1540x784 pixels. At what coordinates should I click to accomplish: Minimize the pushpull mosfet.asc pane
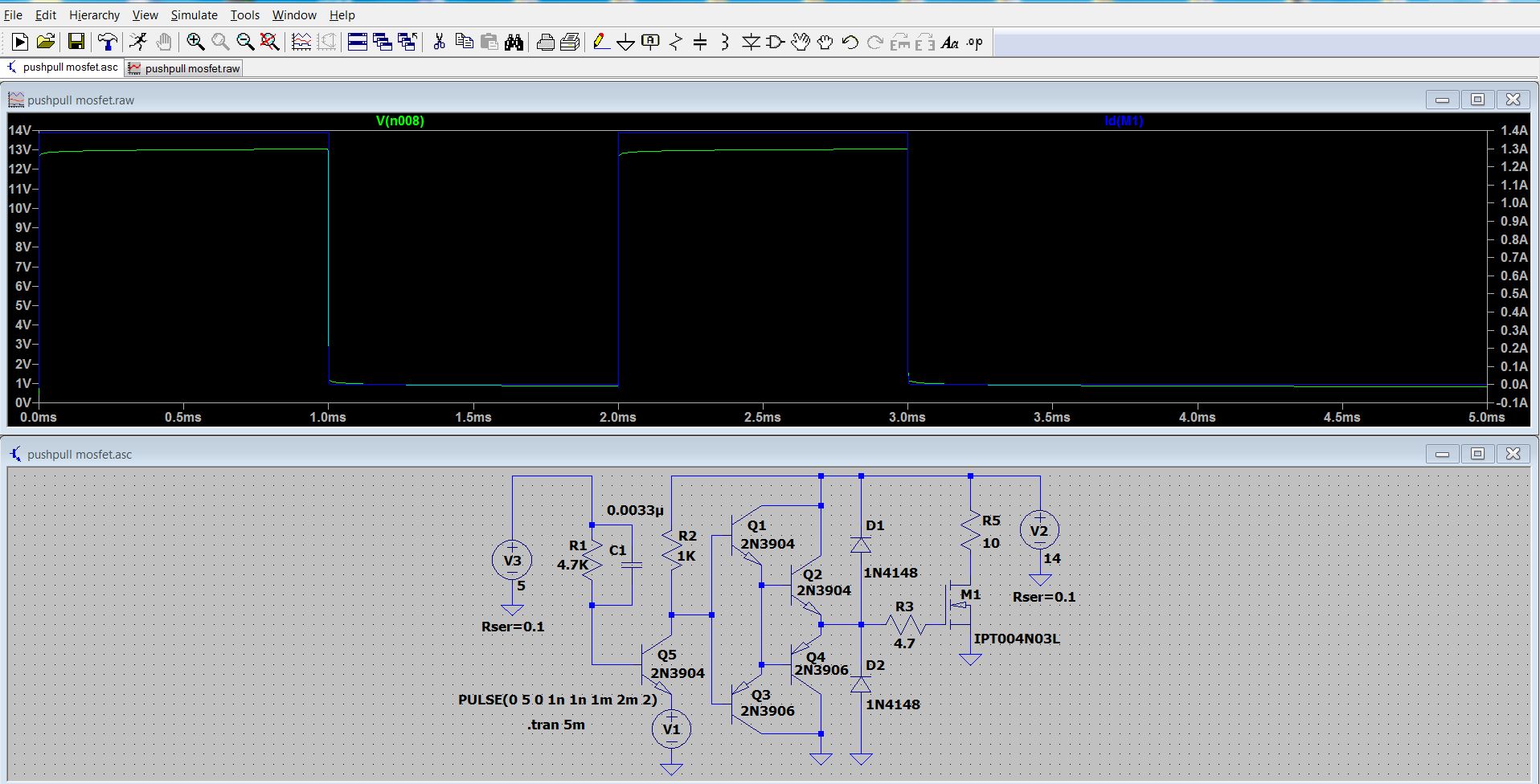point(1442,454)
